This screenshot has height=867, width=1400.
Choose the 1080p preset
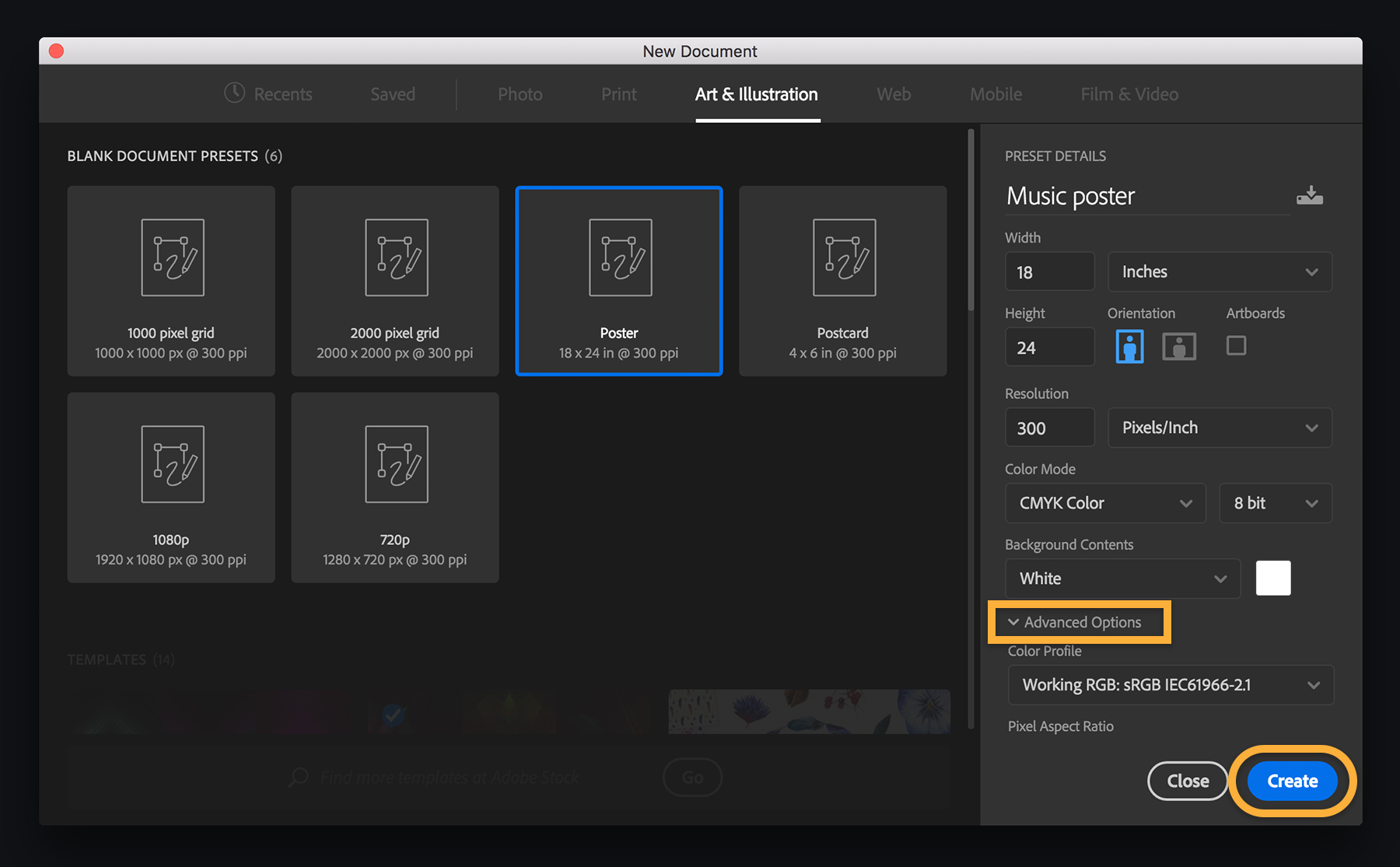click(x=170, y=488)
